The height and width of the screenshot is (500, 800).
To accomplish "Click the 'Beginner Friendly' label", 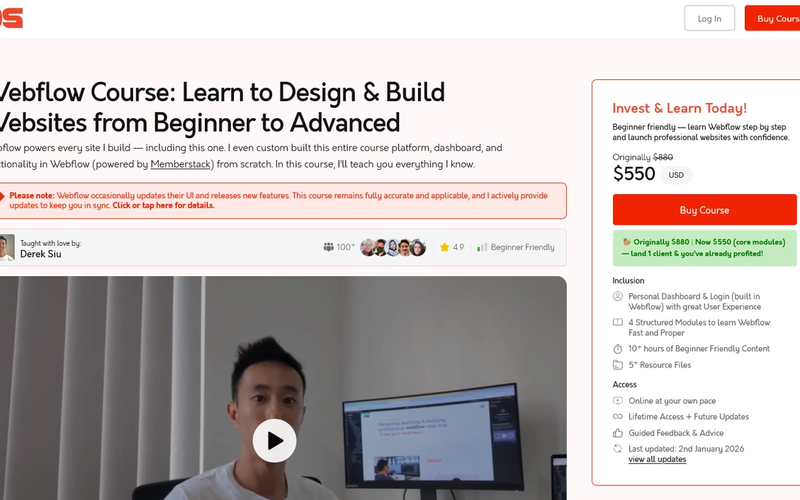I will click(522, 247).
